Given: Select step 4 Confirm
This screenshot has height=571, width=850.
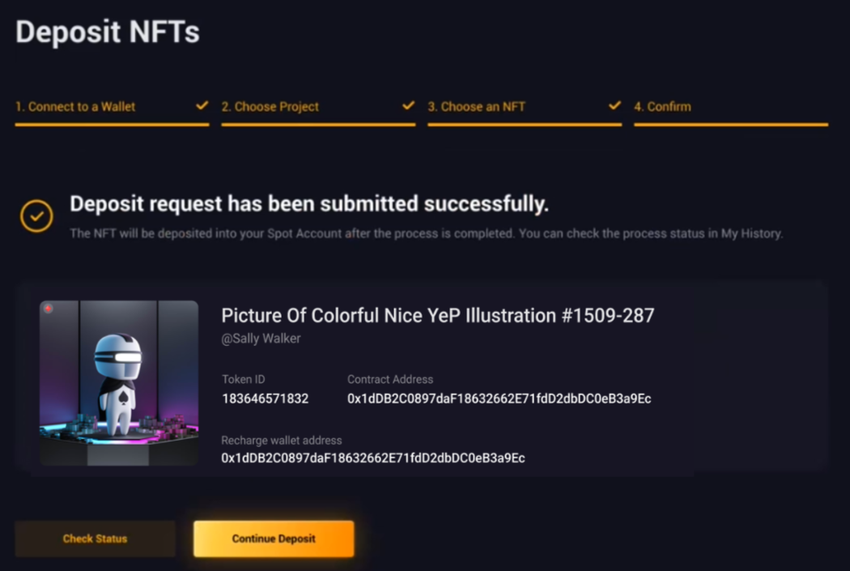Looking at the screenshot, I should tap(662, 107).
